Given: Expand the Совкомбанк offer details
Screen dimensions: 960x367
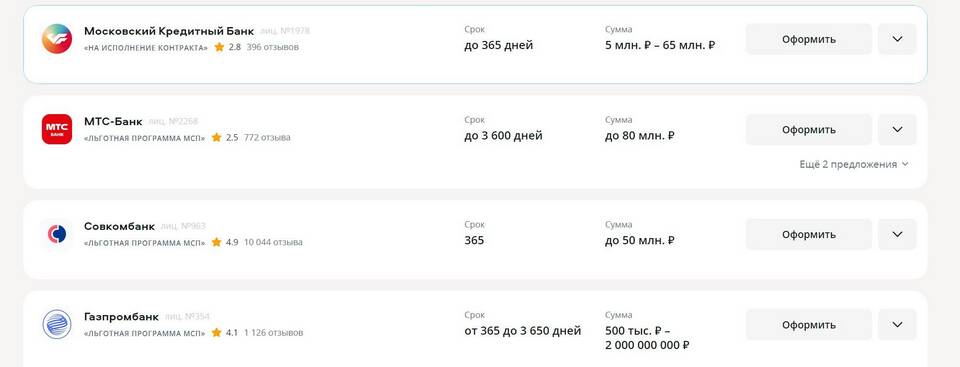Looking at the screenshot, I should [x=897, y=234].
